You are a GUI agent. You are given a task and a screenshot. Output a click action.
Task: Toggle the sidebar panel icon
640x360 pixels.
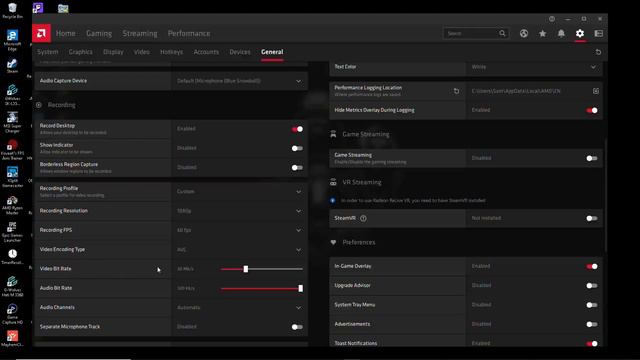pyautogui.click(x=599, y=33)
